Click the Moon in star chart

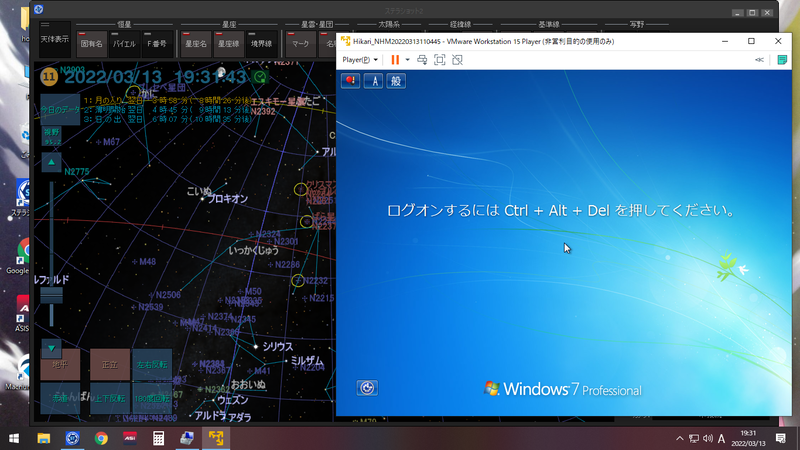(x=221, y=72)
